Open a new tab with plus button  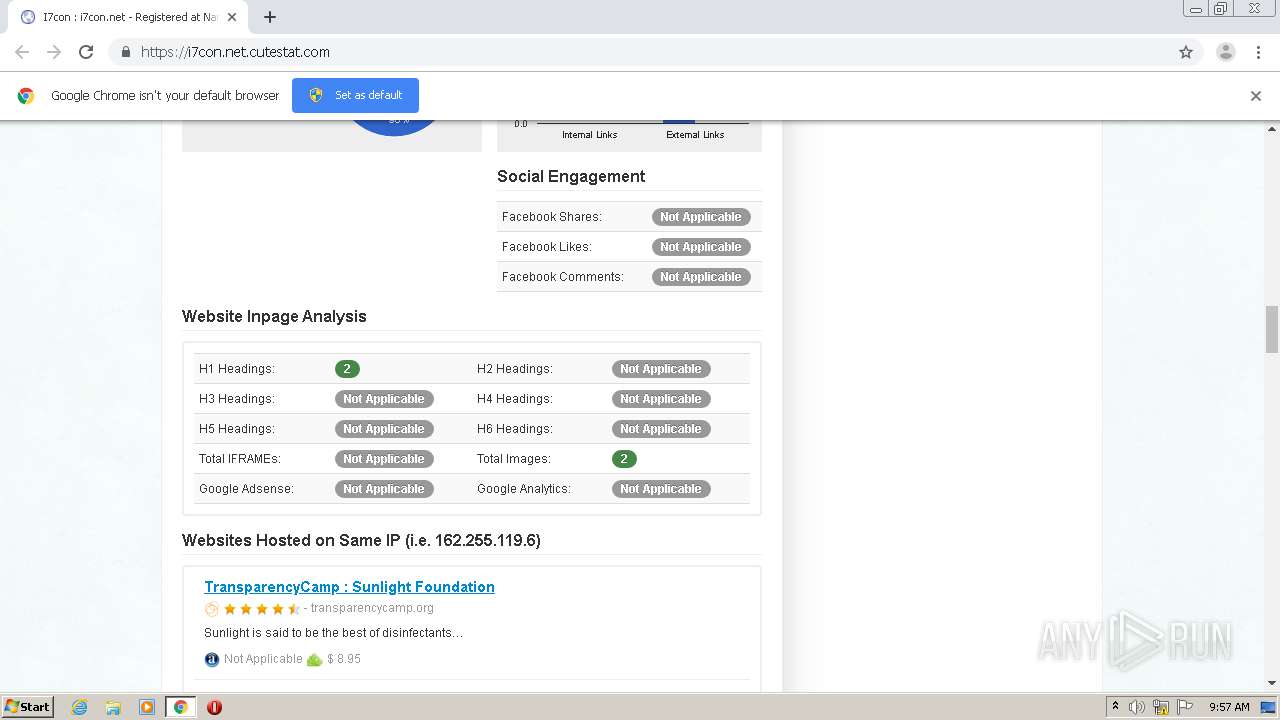[270, 17]
